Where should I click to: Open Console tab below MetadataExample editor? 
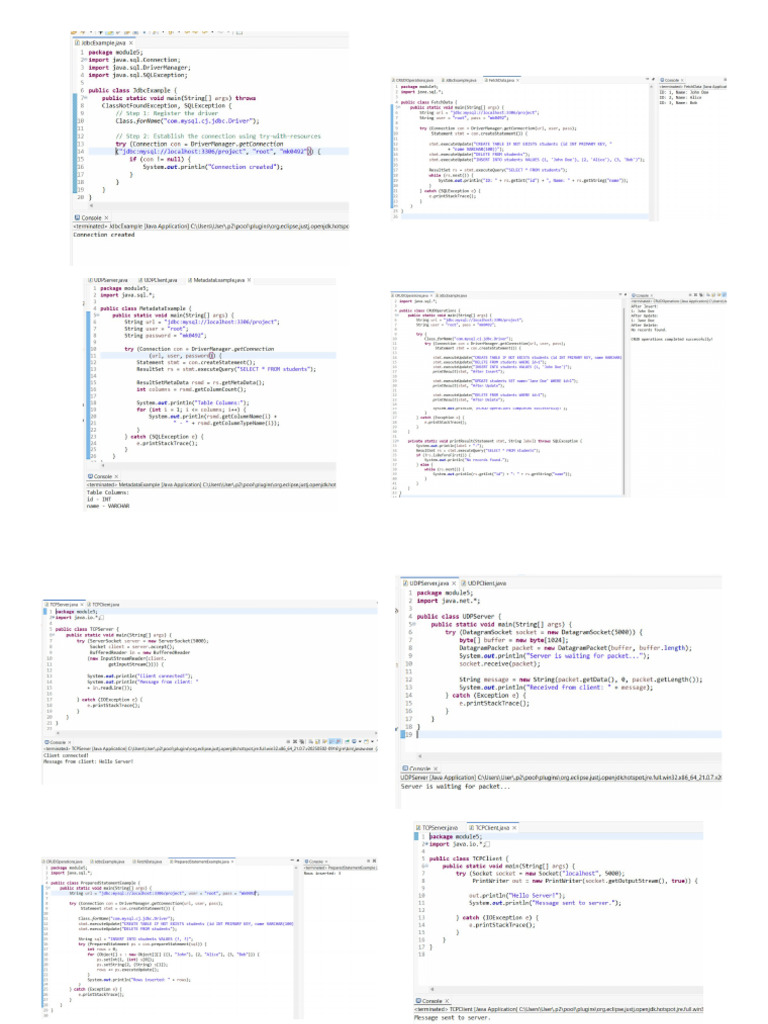[103, 477]
